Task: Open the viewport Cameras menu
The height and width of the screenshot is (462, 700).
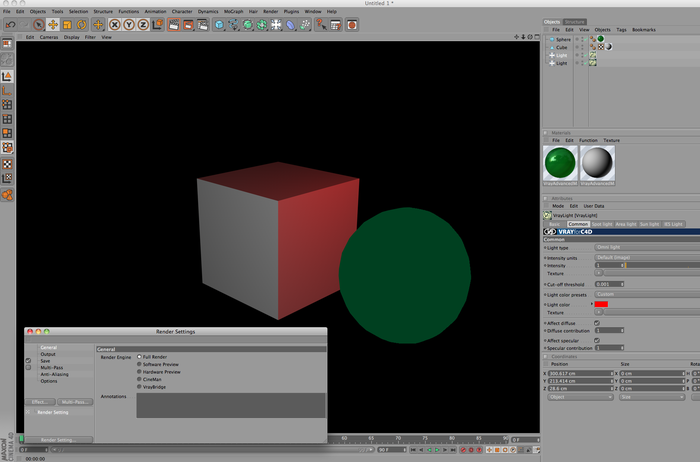Action: pos(49,37)
